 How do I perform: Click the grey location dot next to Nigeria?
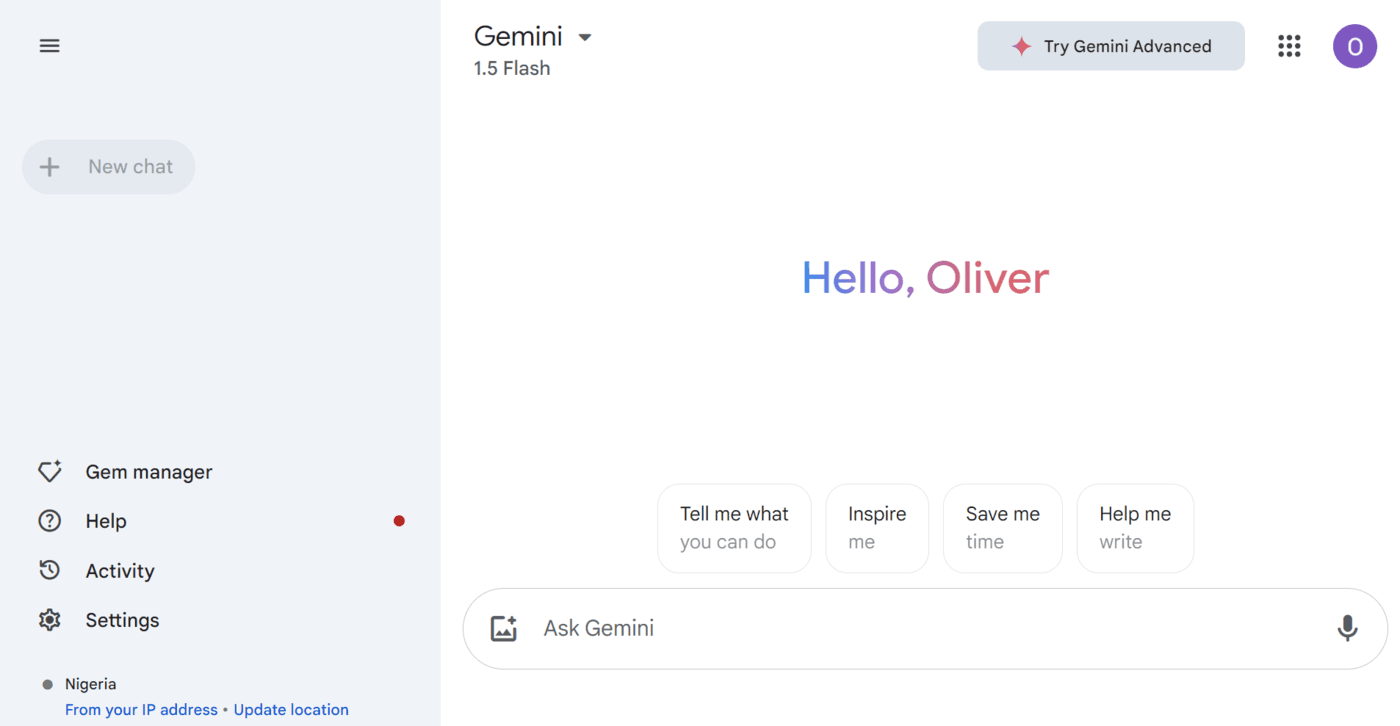tap(47, 685)
